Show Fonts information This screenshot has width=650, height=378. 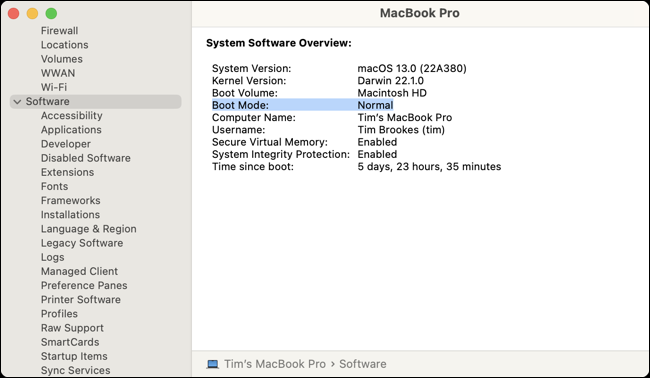pyautogui.click(x=54, y=186)
